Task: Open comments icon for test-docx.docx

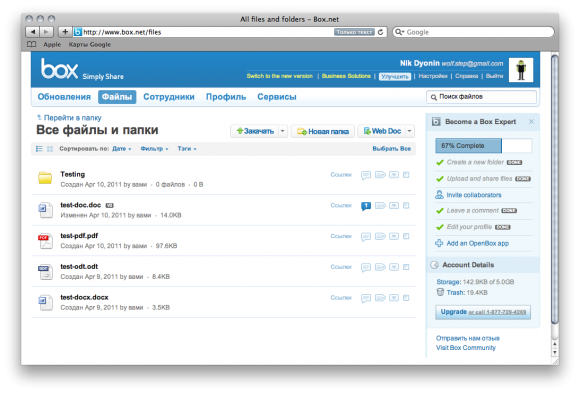Action: click(365, 298)
